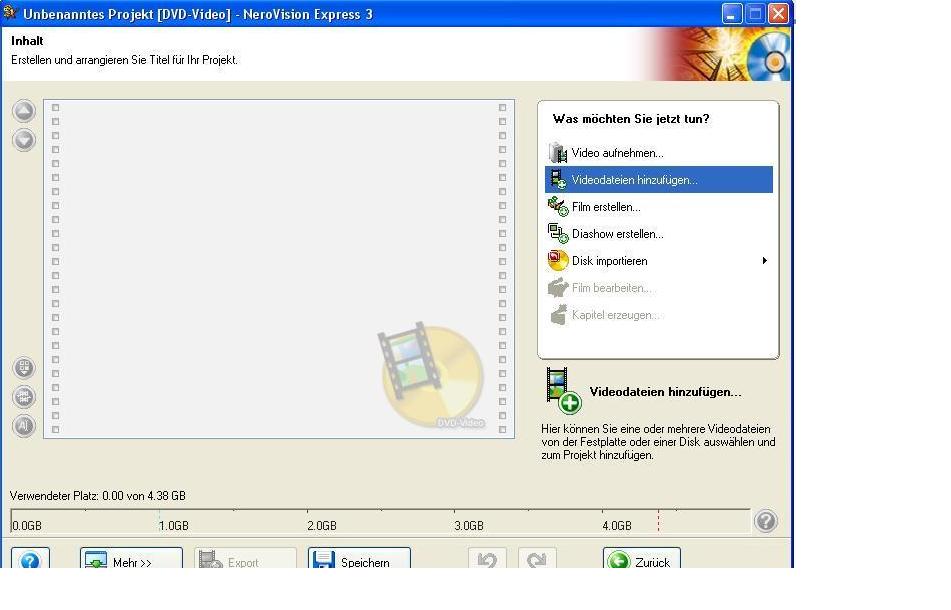Image resolution: width=951 pixels, height=610 pixels.
Task: Select Video aufnehmen... option
Action: tap(659, 153)
